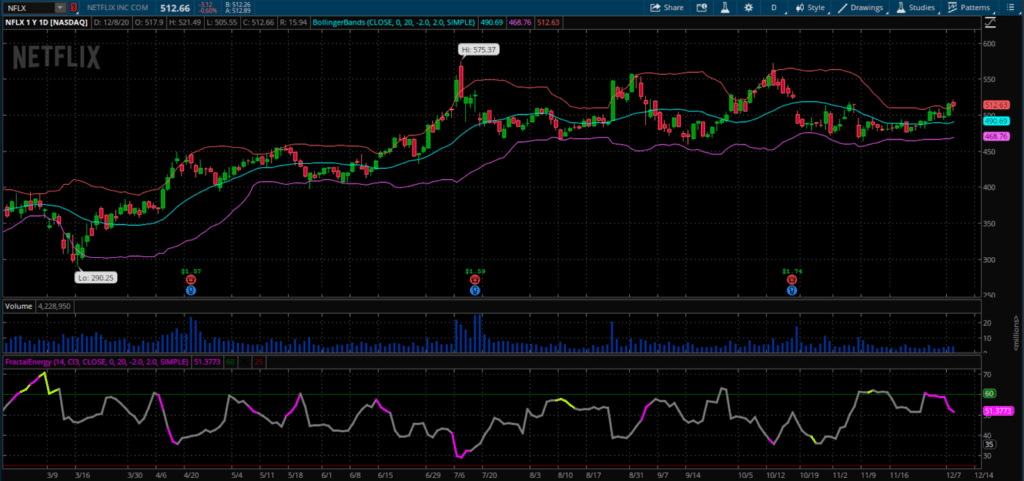Click the red 512.63 price axis tag
The width and height of the screenshot is (1024, 481).
tap(997, 105)
